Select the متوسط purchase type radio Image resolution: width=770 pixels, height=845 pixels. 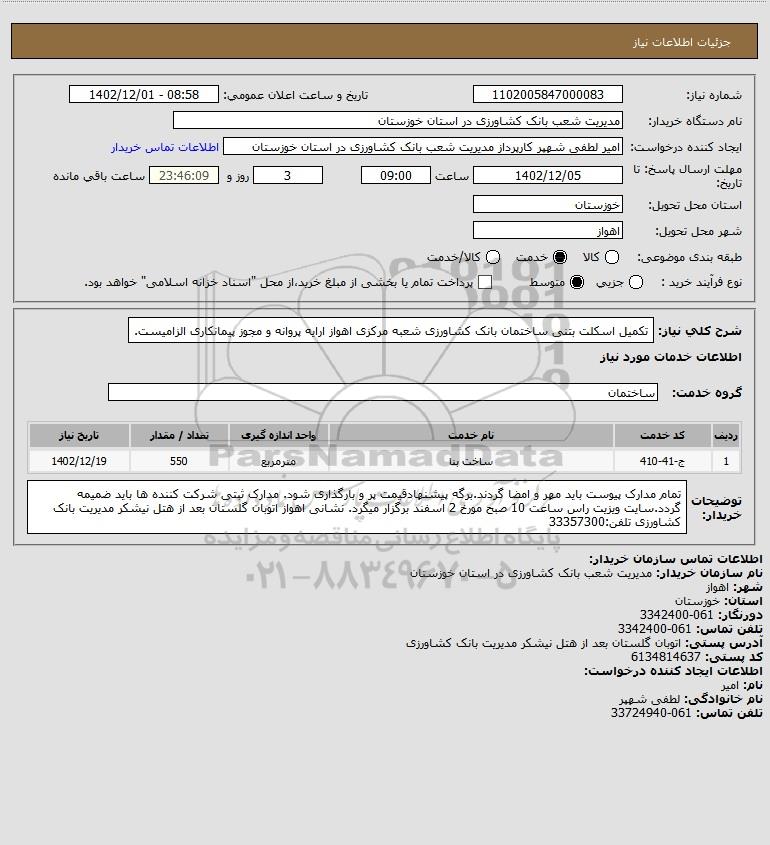point(577,282)
